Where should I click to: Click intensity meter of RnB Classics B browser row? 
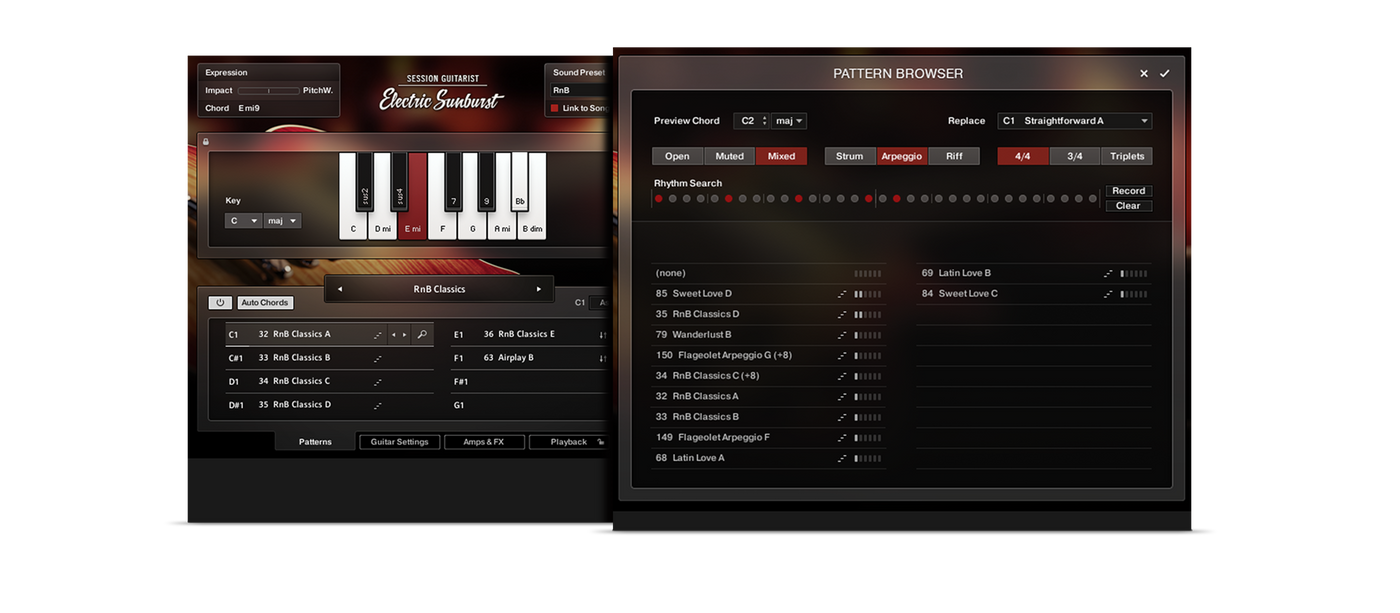(x=868, y=417)
